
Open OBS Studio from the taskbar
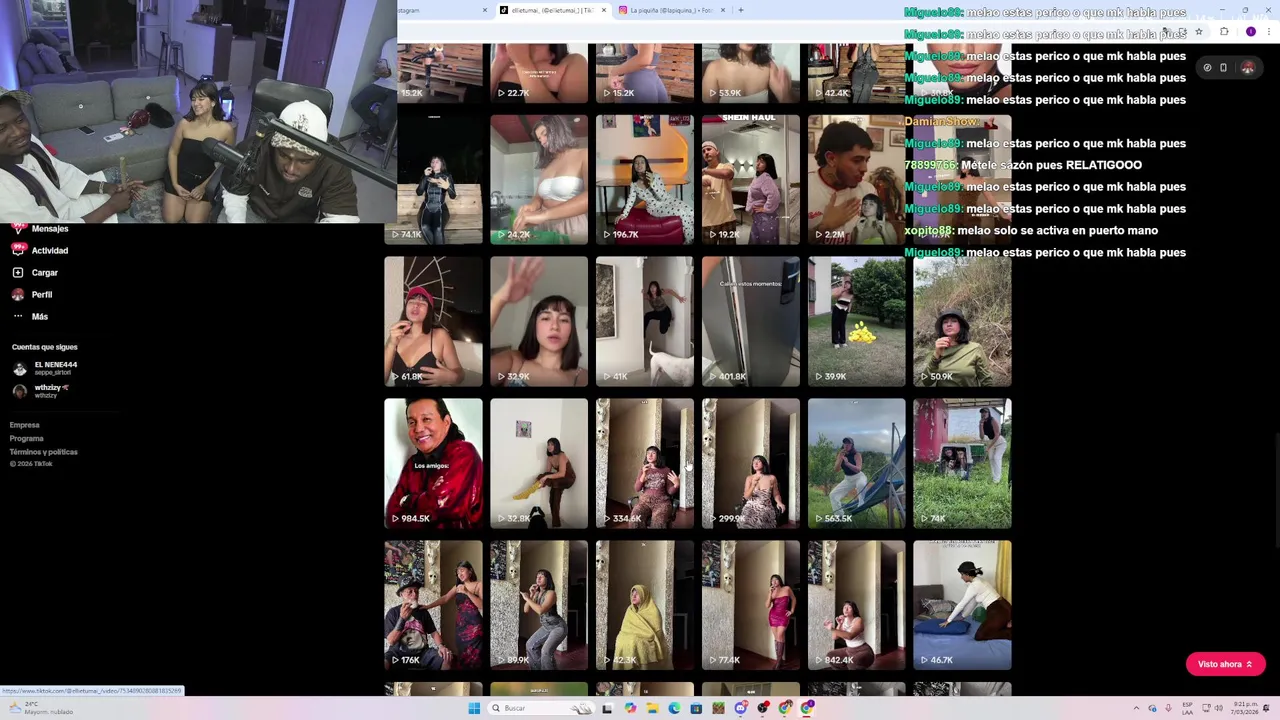click(763, 708)
